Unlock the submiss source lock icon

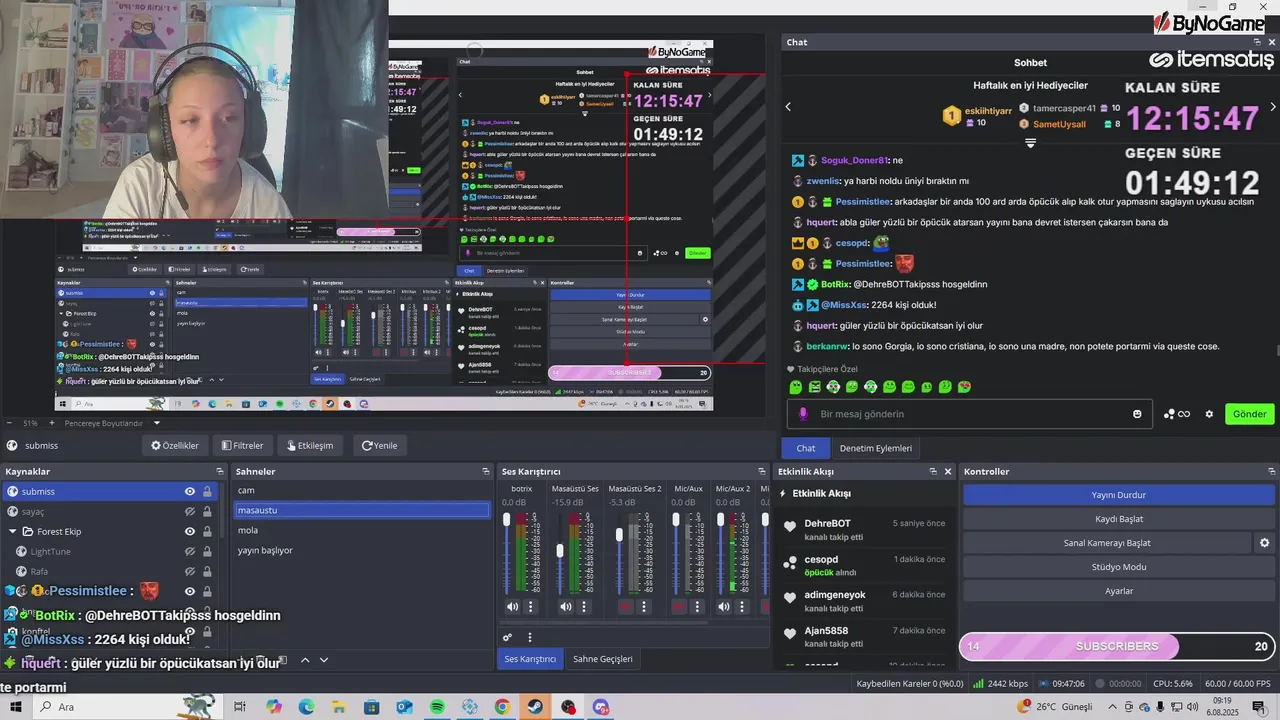tap(207, 491)
